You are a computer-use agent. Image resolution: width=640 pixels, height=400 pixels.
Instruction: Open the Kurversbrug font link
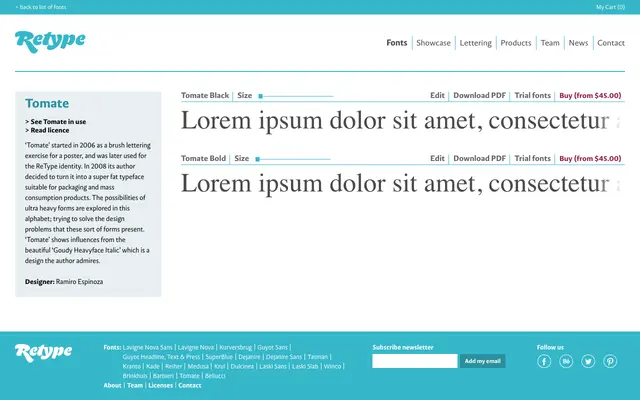point(236,347)
